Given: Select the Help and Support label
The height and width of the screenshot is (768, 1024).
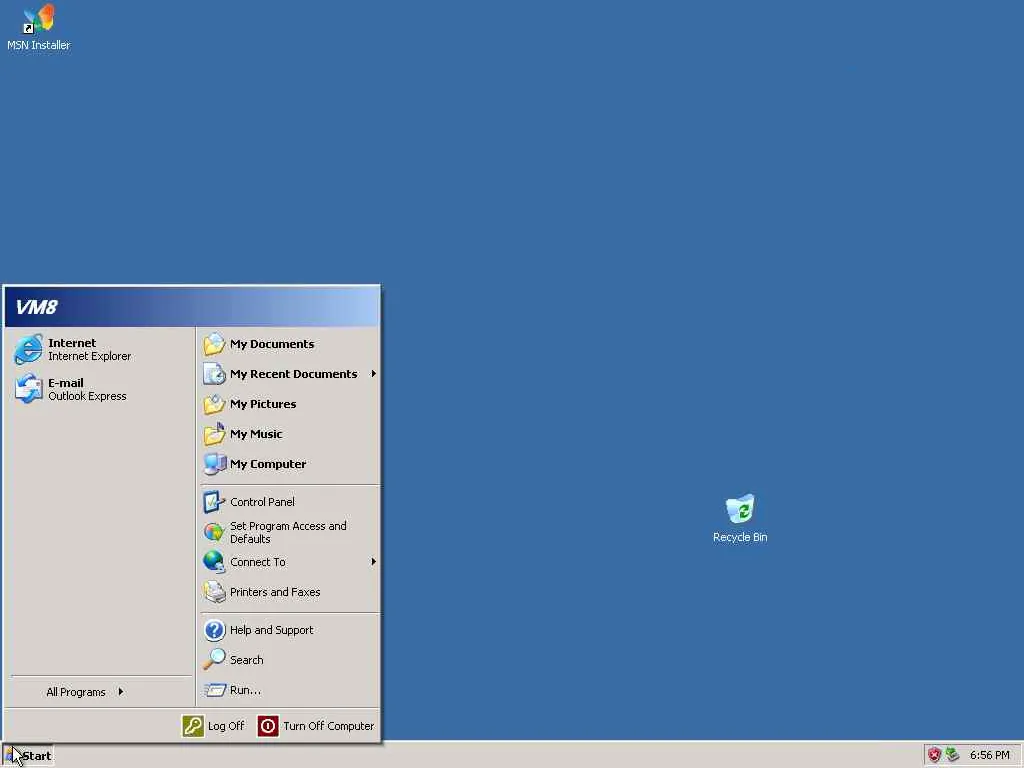Looking at the screenshot, I should 272,630.
